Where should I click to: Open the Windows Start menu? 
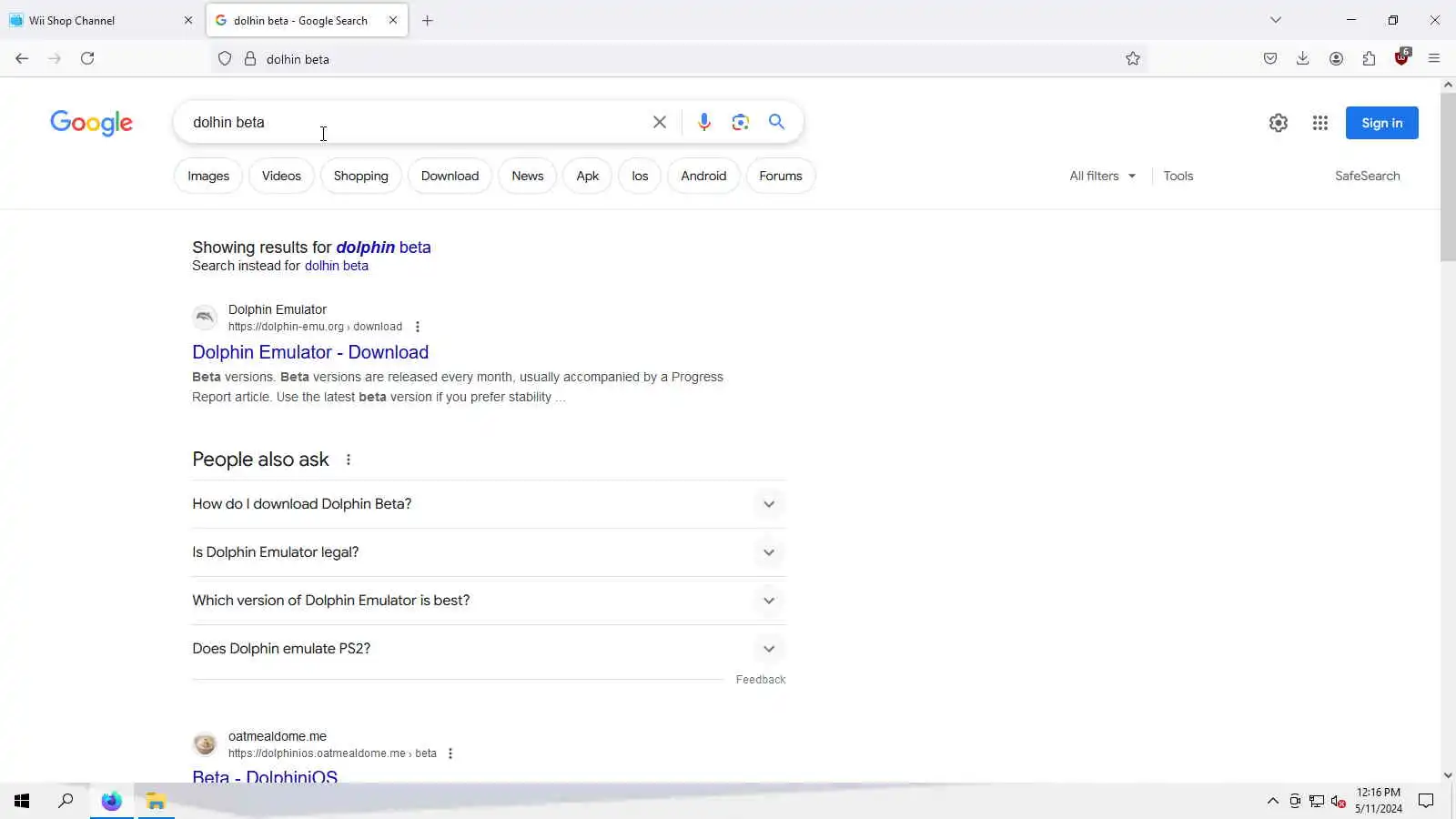point(22,801)
